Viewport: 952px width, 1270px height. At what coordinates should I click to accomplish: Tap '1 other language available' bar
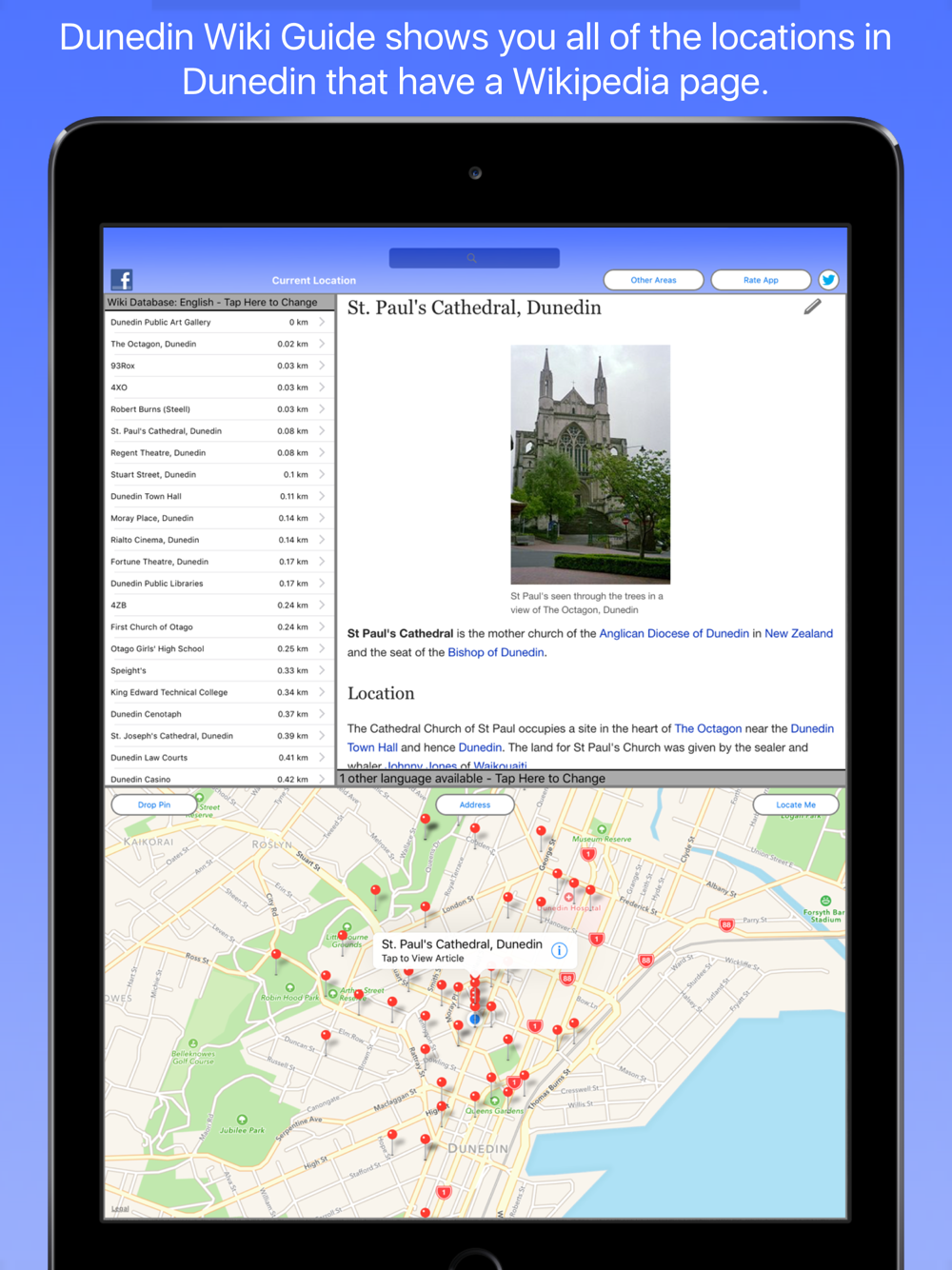pyautogui.click(x=591, y=778)
